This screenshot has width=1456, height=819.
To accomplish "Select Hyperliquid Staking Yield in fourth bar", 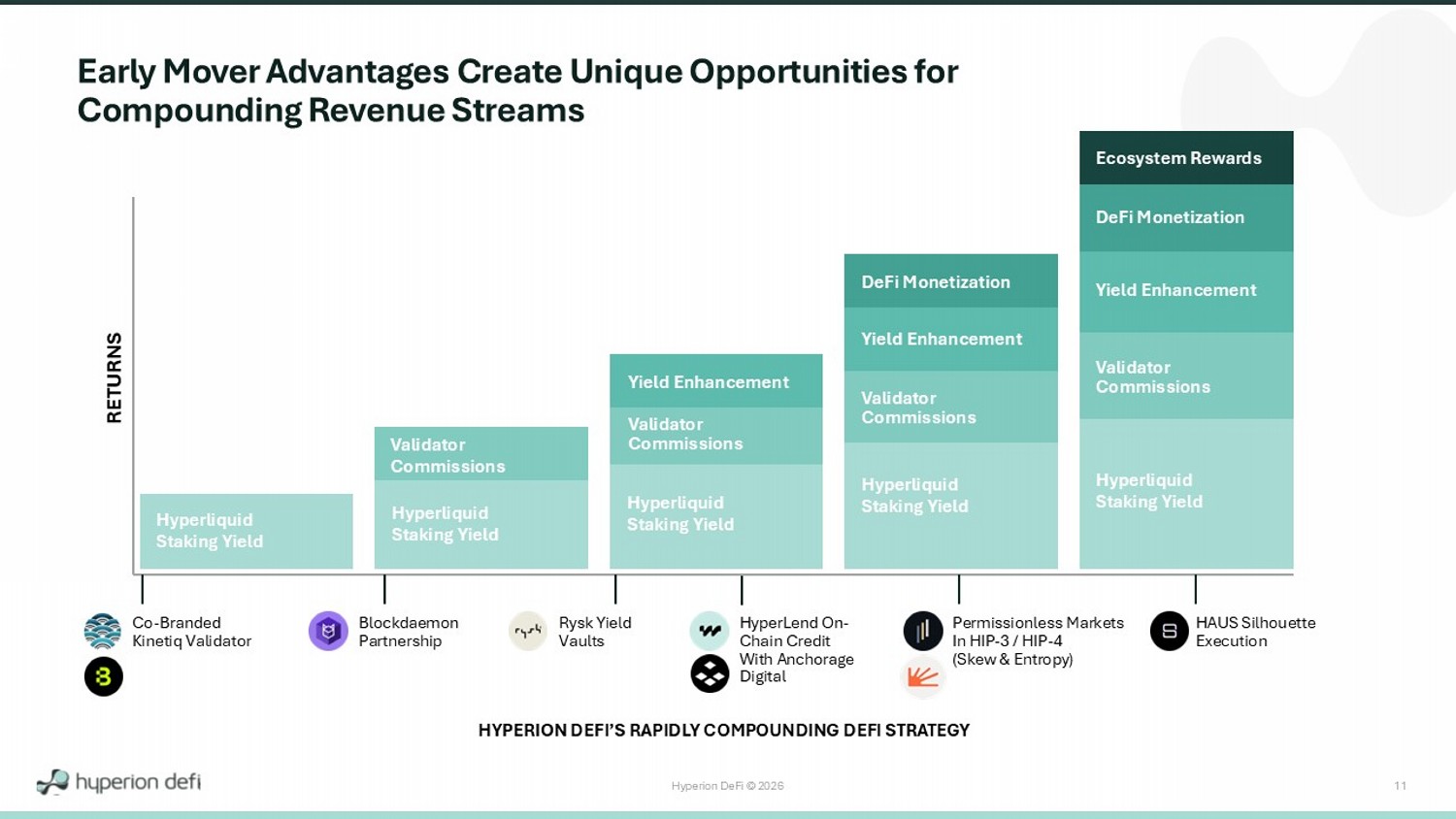I will point(950,506).
